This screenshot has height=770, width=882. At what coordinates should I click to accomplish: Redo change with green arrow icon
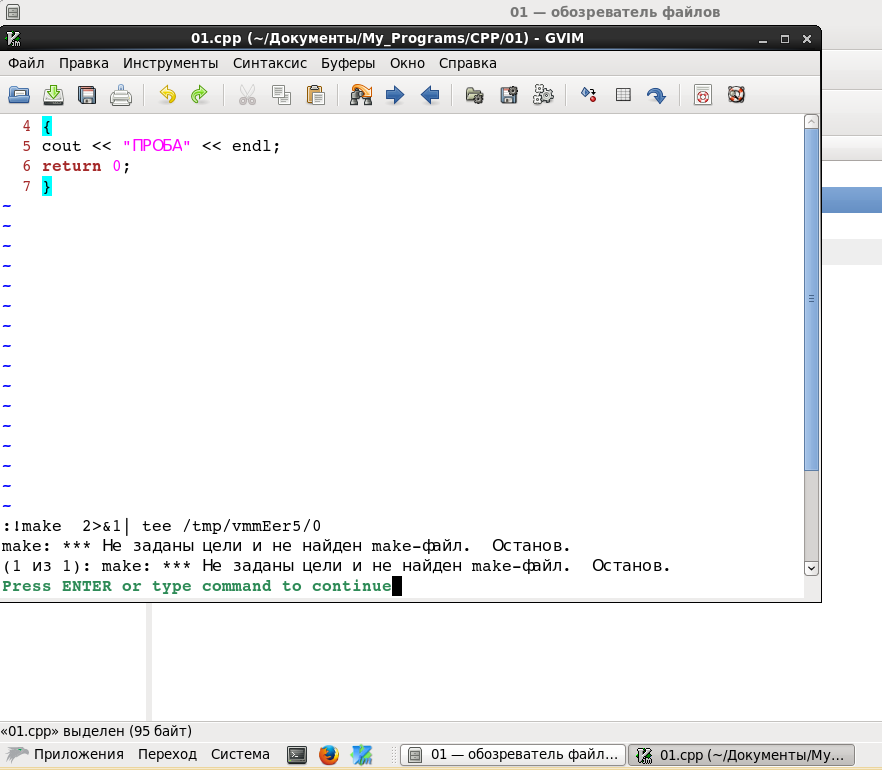coord(199,95)
